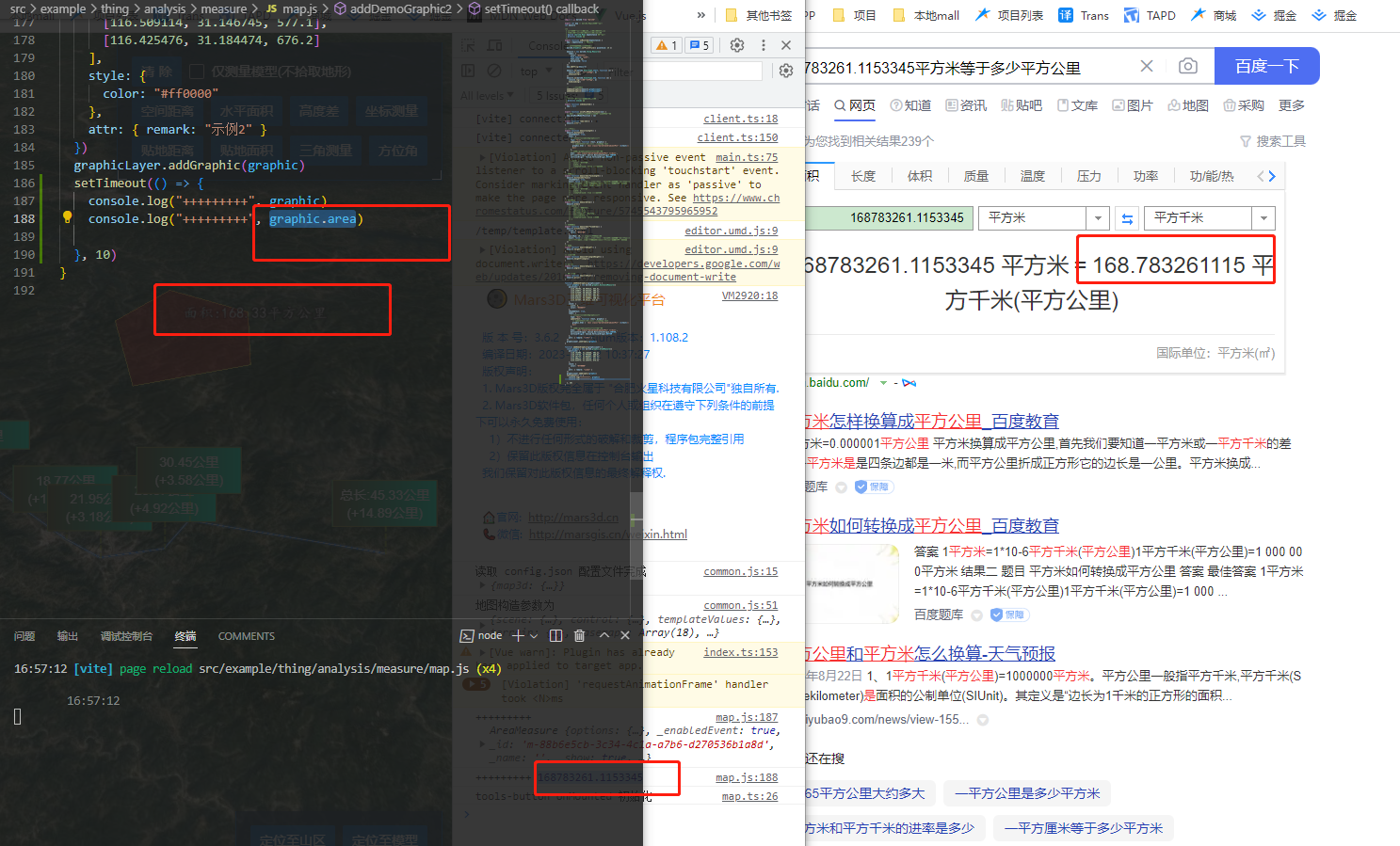Image resolution: width=1400 pixels, height=846 pixels.
Task: Expand the 'touchstart' Violation console message
Action: (x=482, y=157)
